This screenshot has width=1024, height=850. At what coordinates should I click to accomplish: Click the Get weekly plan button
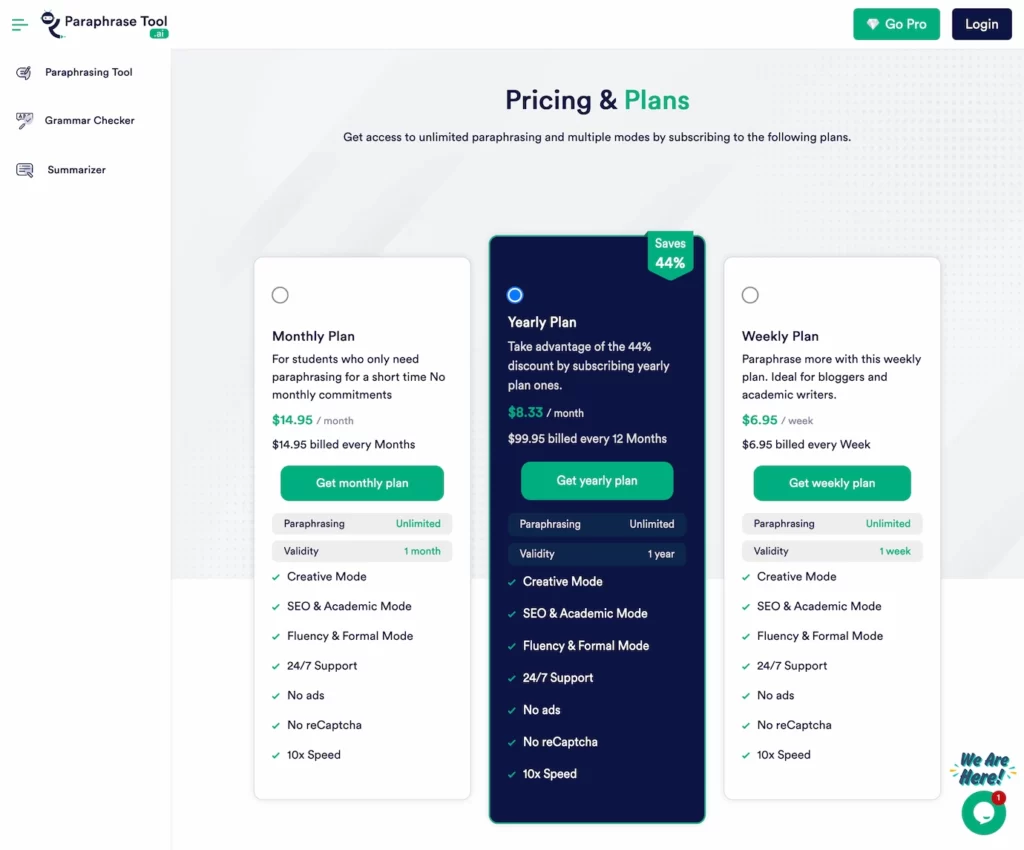(x=831, y=483)
